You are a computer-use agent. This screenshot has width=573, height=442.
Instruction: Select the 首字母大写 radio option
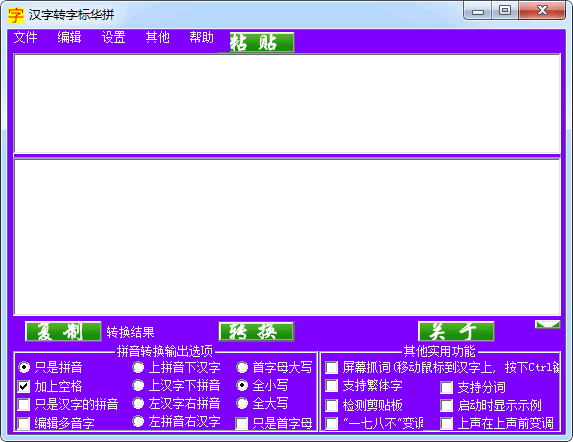[x=242, y=367]
